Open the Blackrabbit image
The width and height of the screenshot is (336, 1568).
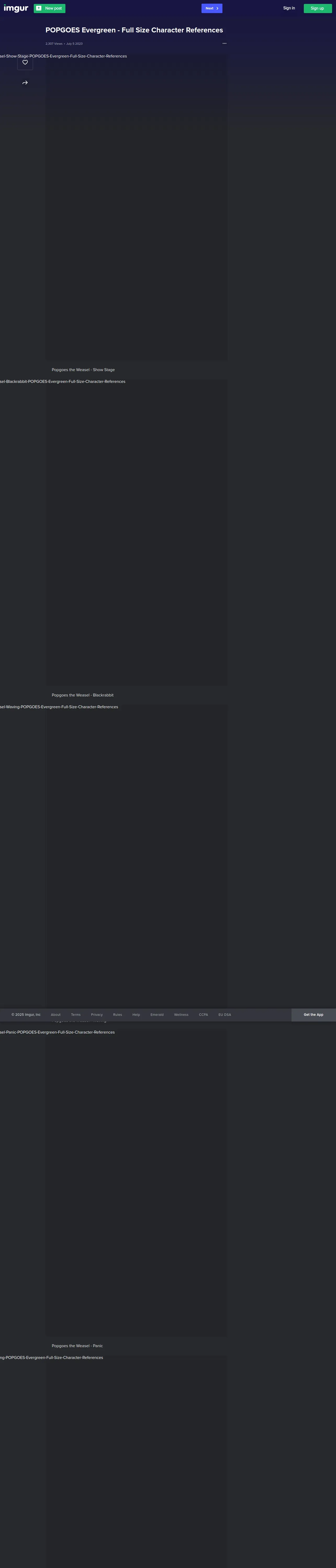click(137, 532)
